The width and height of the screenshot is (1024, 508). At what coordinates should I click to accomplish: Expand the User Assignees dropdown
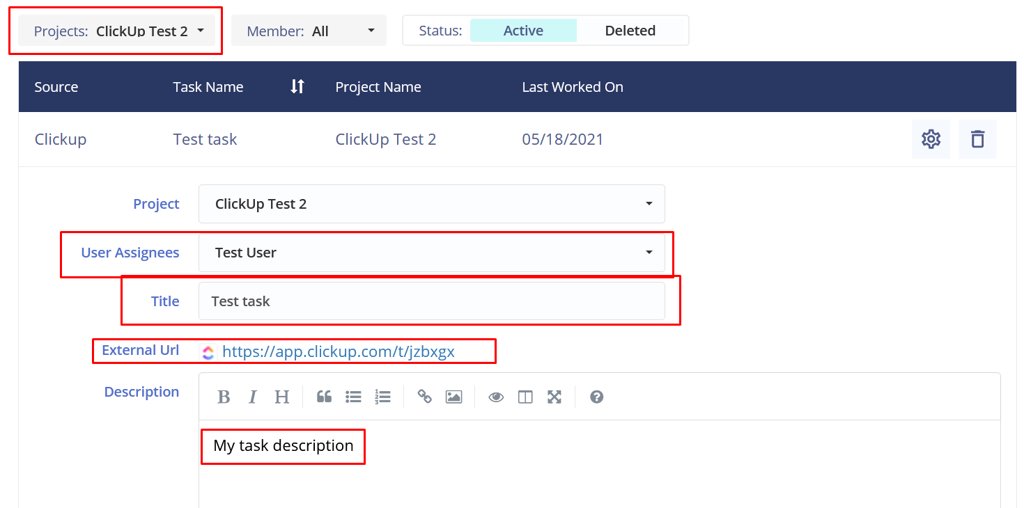[x=431, y=253]
